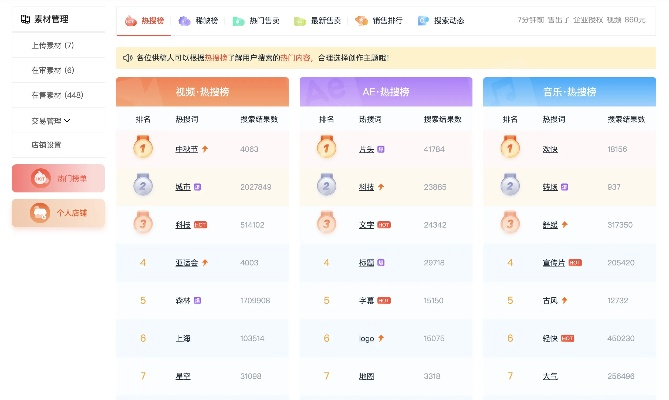The image size is (669, 400).
Task: Open keyword 地图 in AE ranking
Action: click(x=366, y=376)
